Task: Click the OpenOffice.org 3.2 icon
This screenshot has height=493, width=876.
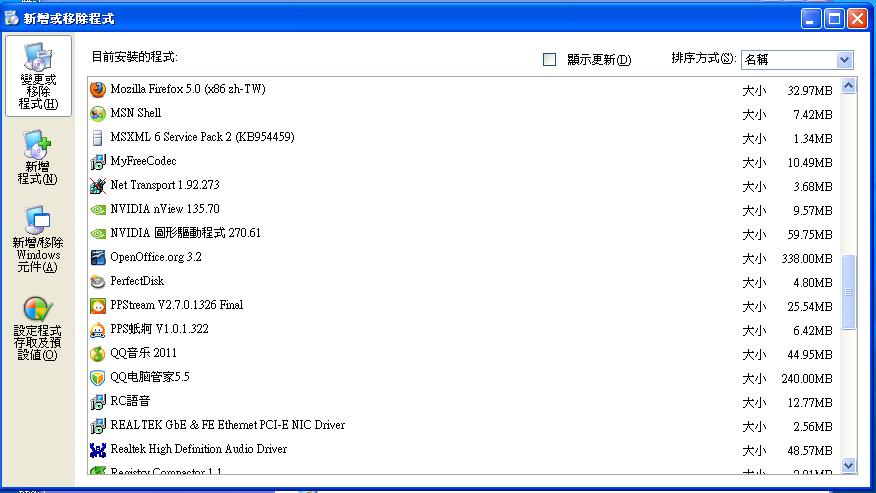Action: coord(98,258)
